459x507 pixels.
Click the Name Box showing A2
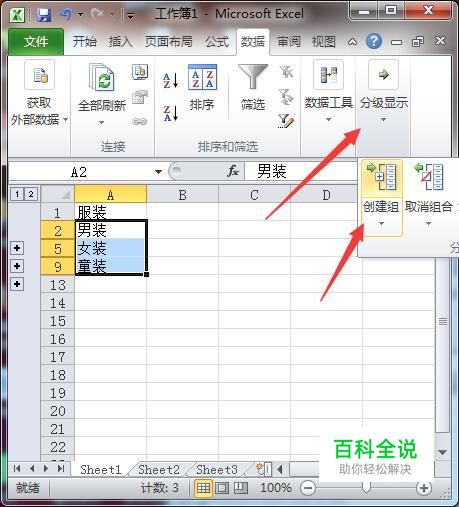click(x=80, y=172)
